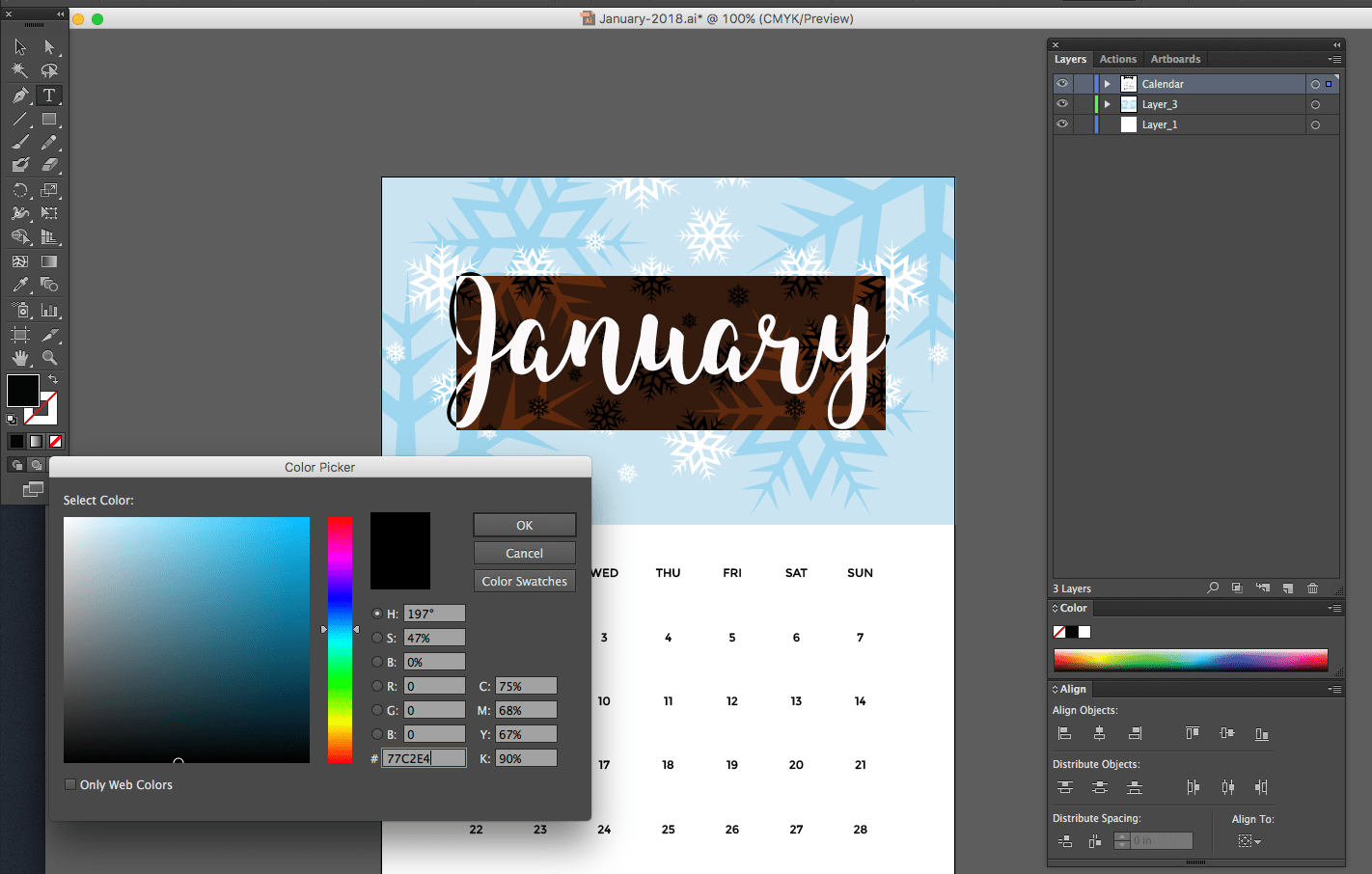Select the Paintbrush tool
The height and width of the screenshot is (874, 1372).
(20, 142)
